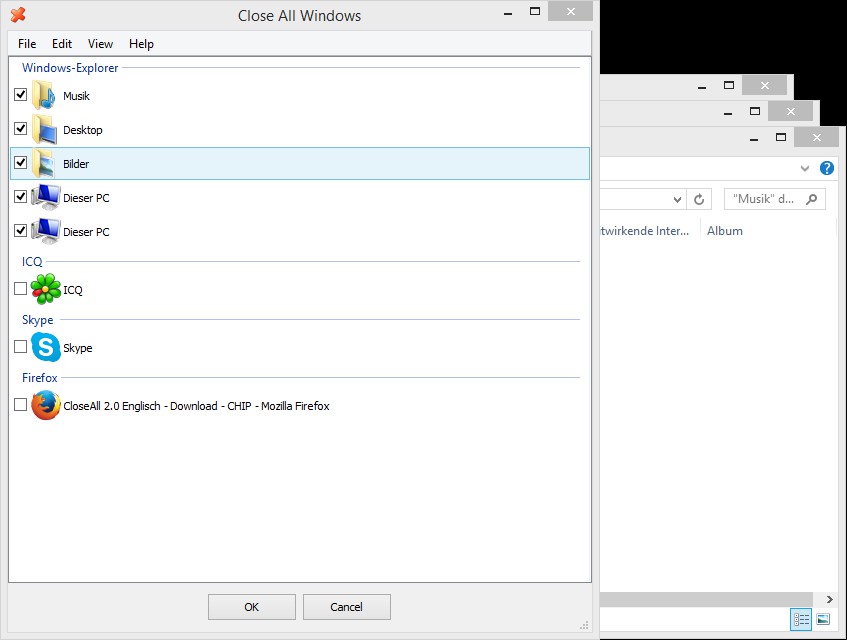Enable the Skype checkbox

[21, 347]
